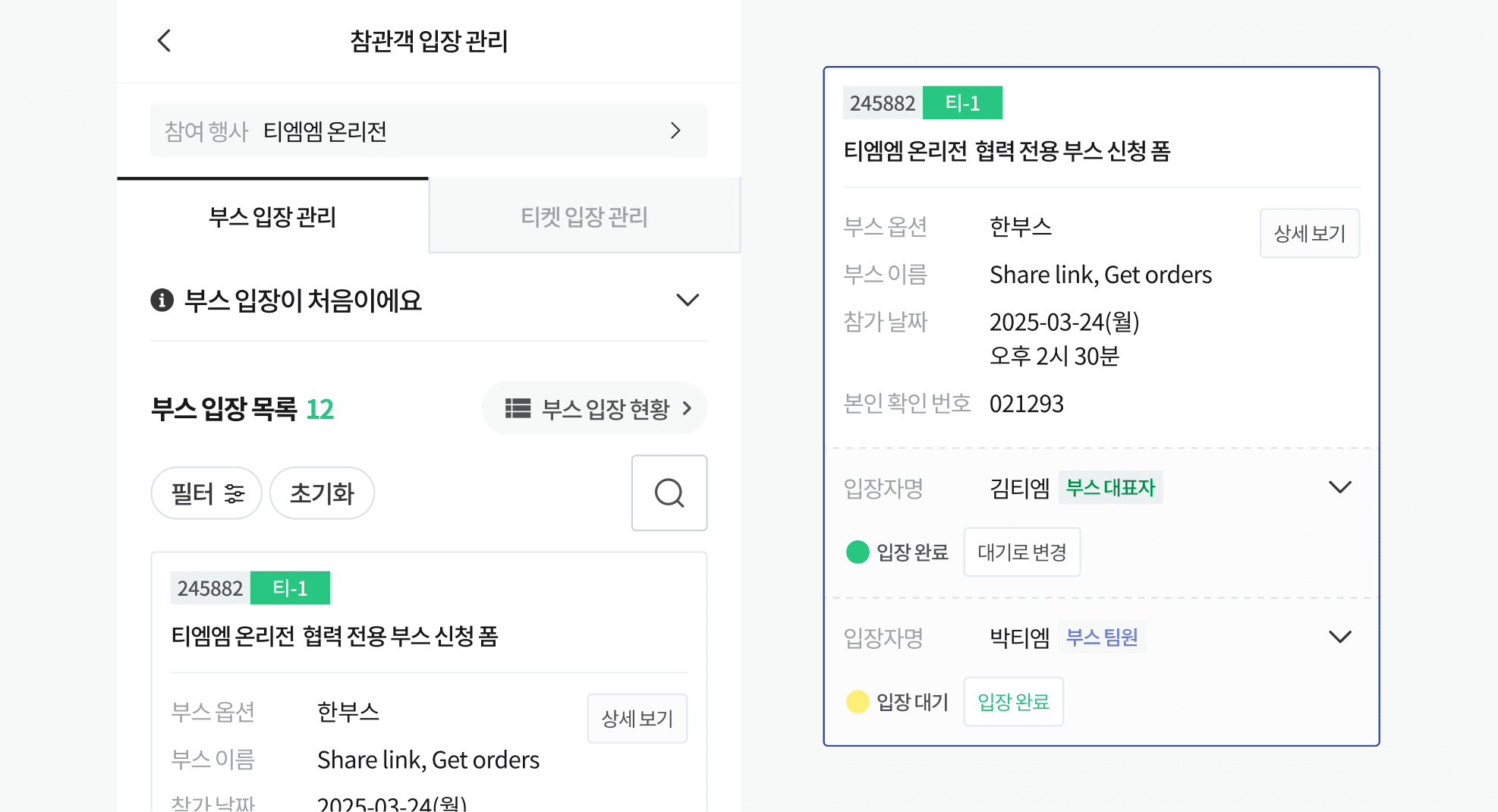This screenshot has width=1498, height=812.
Task: Click the chevron arrow in 참여 행사 row
Action: [x=676, y=131]
